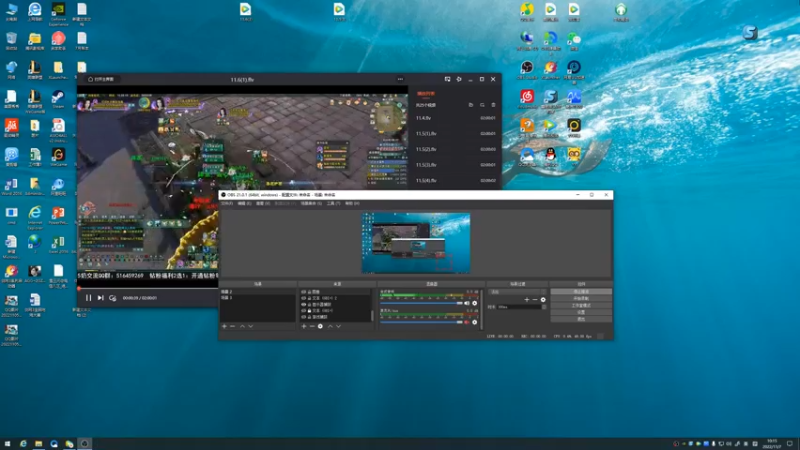
Task: Remove selected scene with the minus icon
Action: point(233,327)
